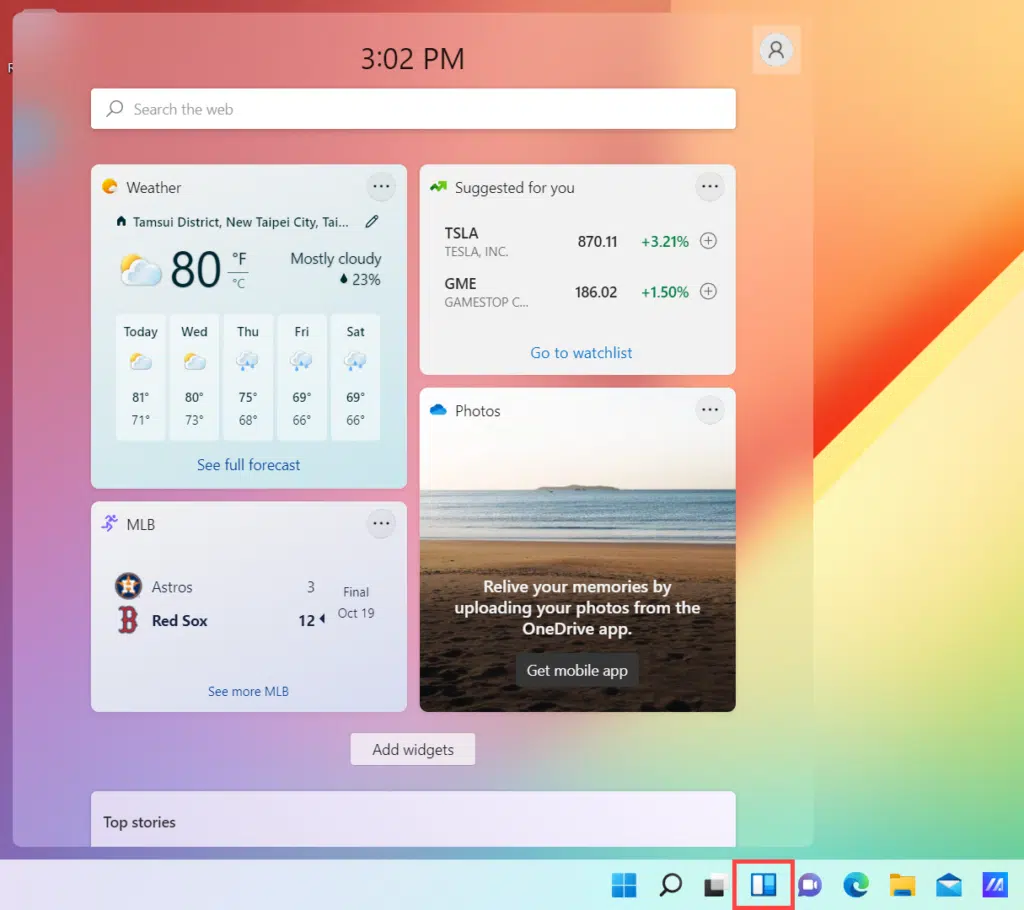Launch Microsoft Edge from taskbar
This screenshot has height=910, width=1024.
[856, 885]
